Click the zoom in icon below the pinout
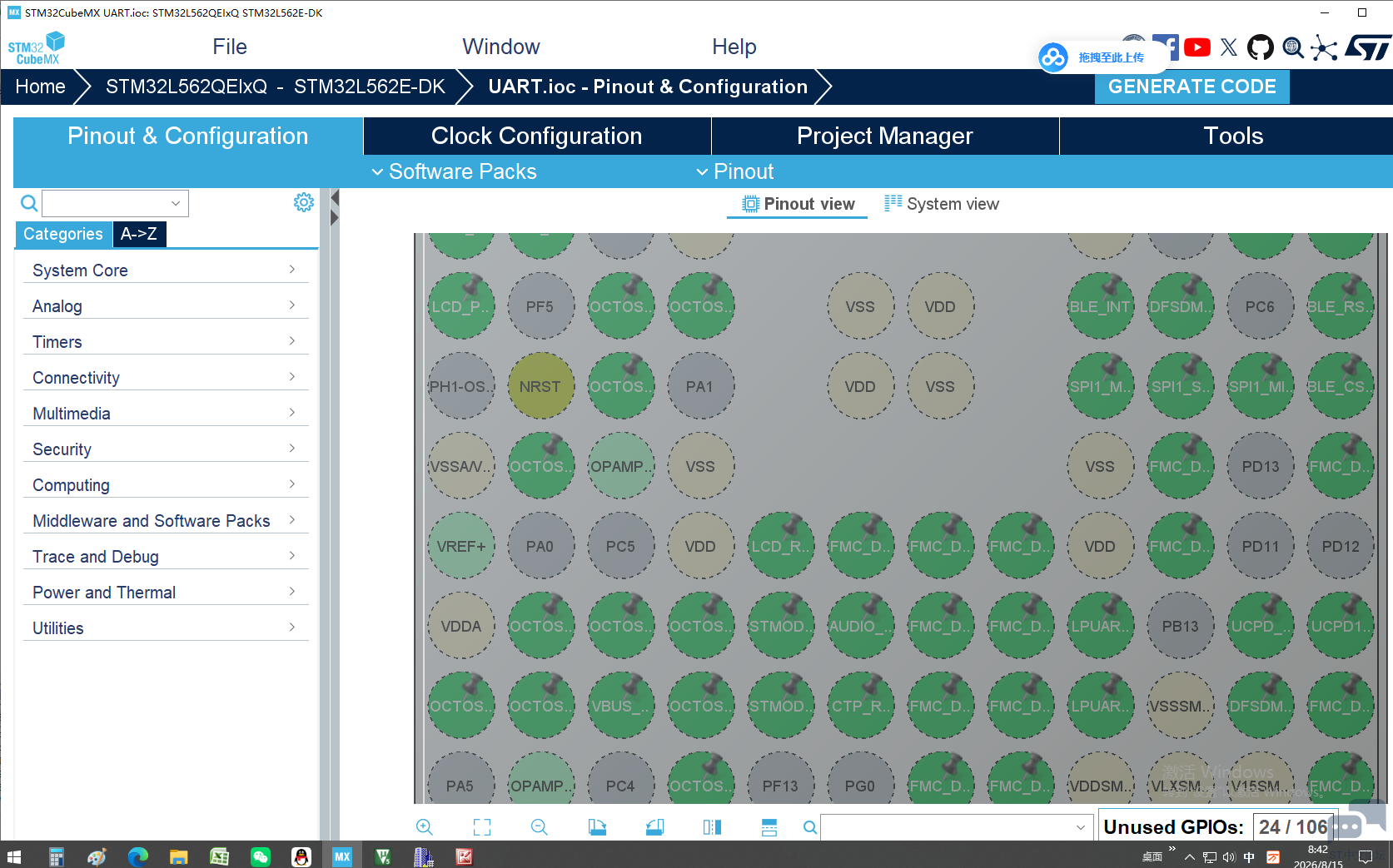This screenshot has width=1393, height=868. [x=425, y=827]
